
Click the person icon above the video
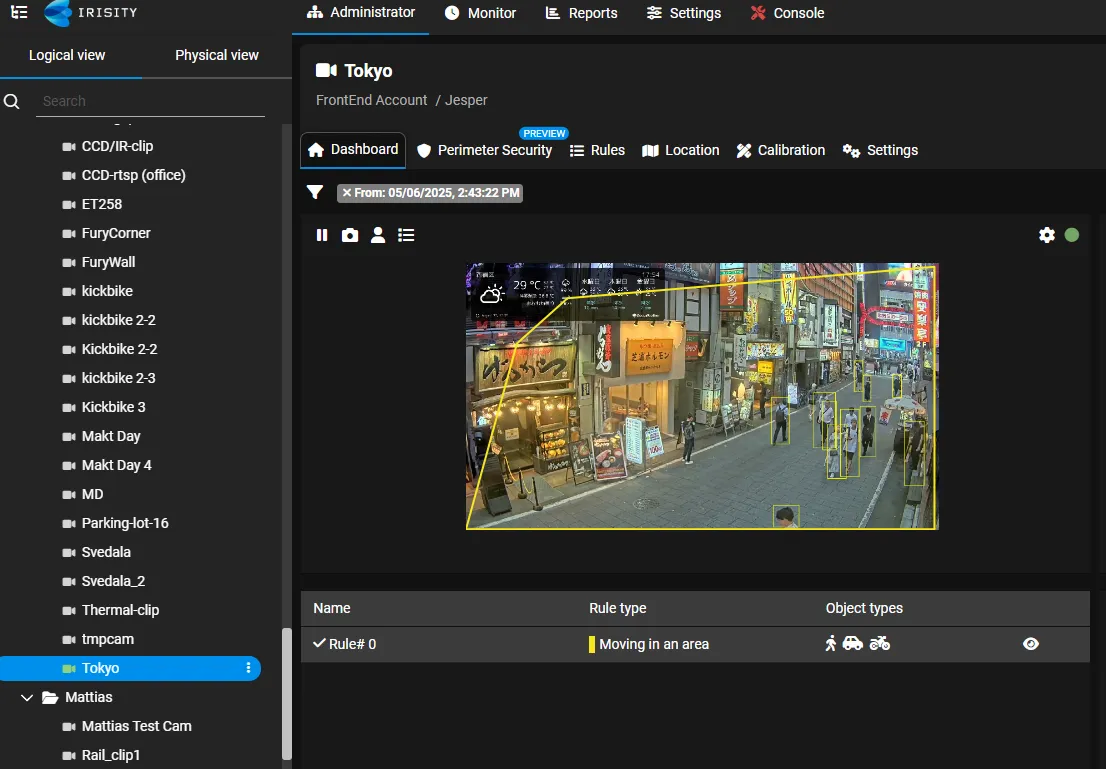(378, 235)
